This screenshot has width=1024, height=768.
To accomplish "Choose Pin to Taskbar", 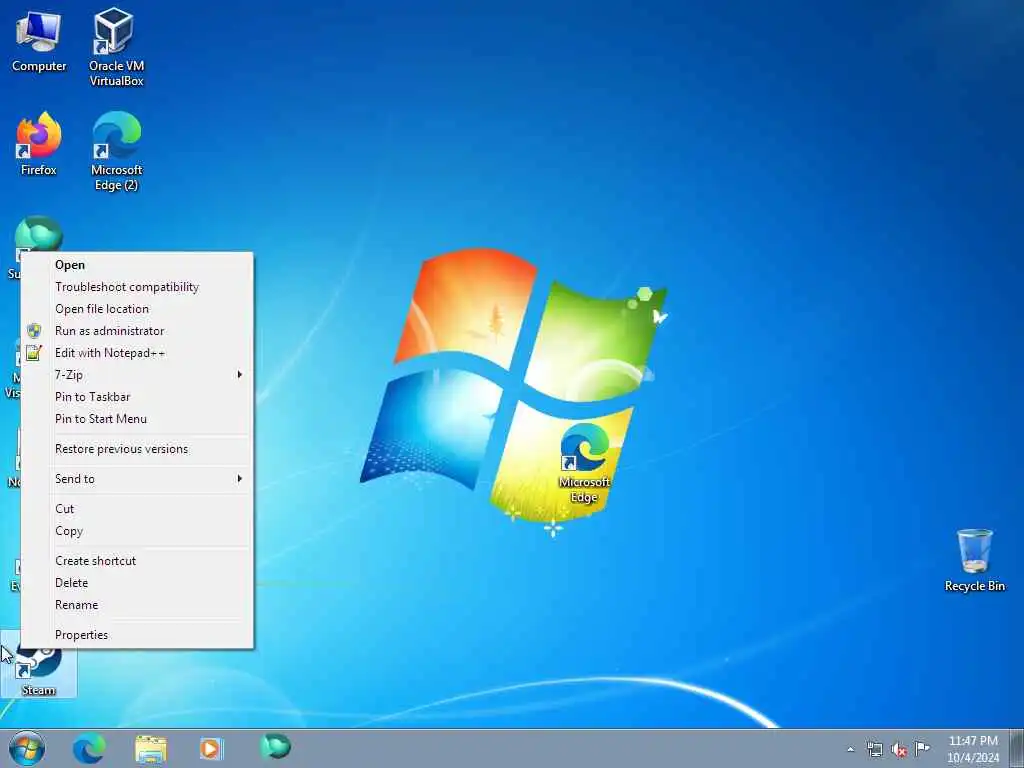I will [x=137, y=397].
